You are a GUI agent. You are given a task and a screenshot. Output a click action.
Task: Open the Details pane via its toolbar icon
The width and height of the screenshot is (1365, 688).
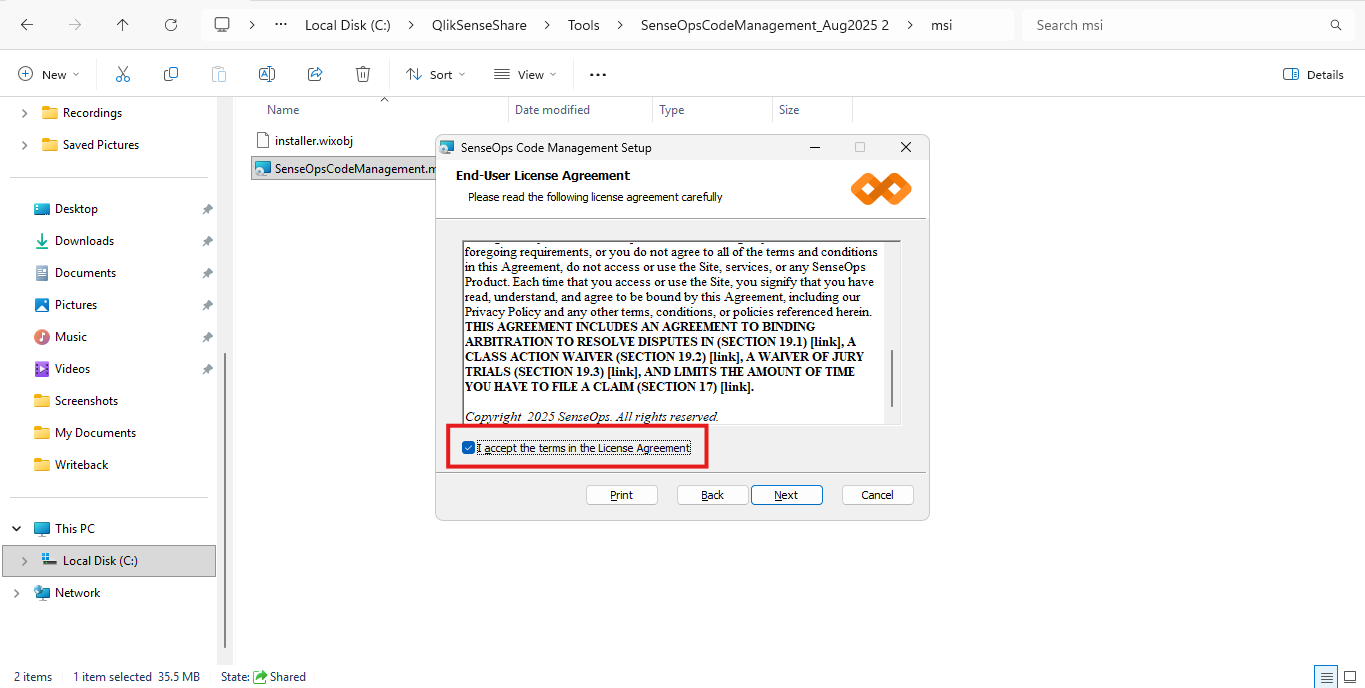click(x=1312, y=74)
